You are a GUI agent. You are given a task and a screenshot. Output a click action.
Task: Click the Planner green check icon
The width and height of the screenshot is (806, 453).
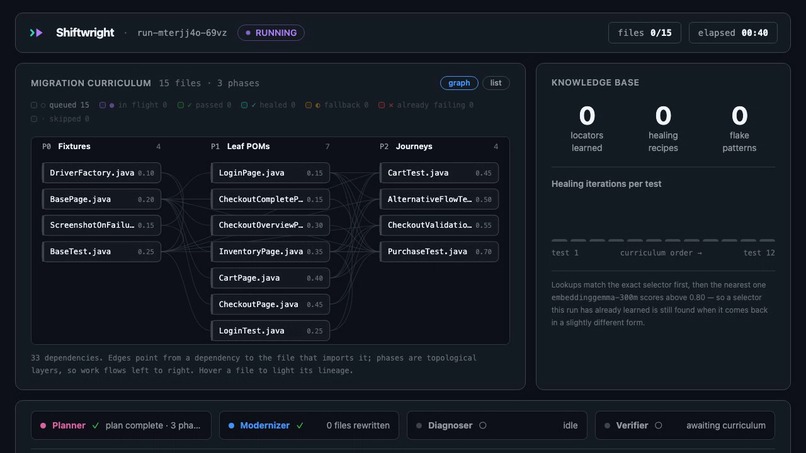point(95,425)
